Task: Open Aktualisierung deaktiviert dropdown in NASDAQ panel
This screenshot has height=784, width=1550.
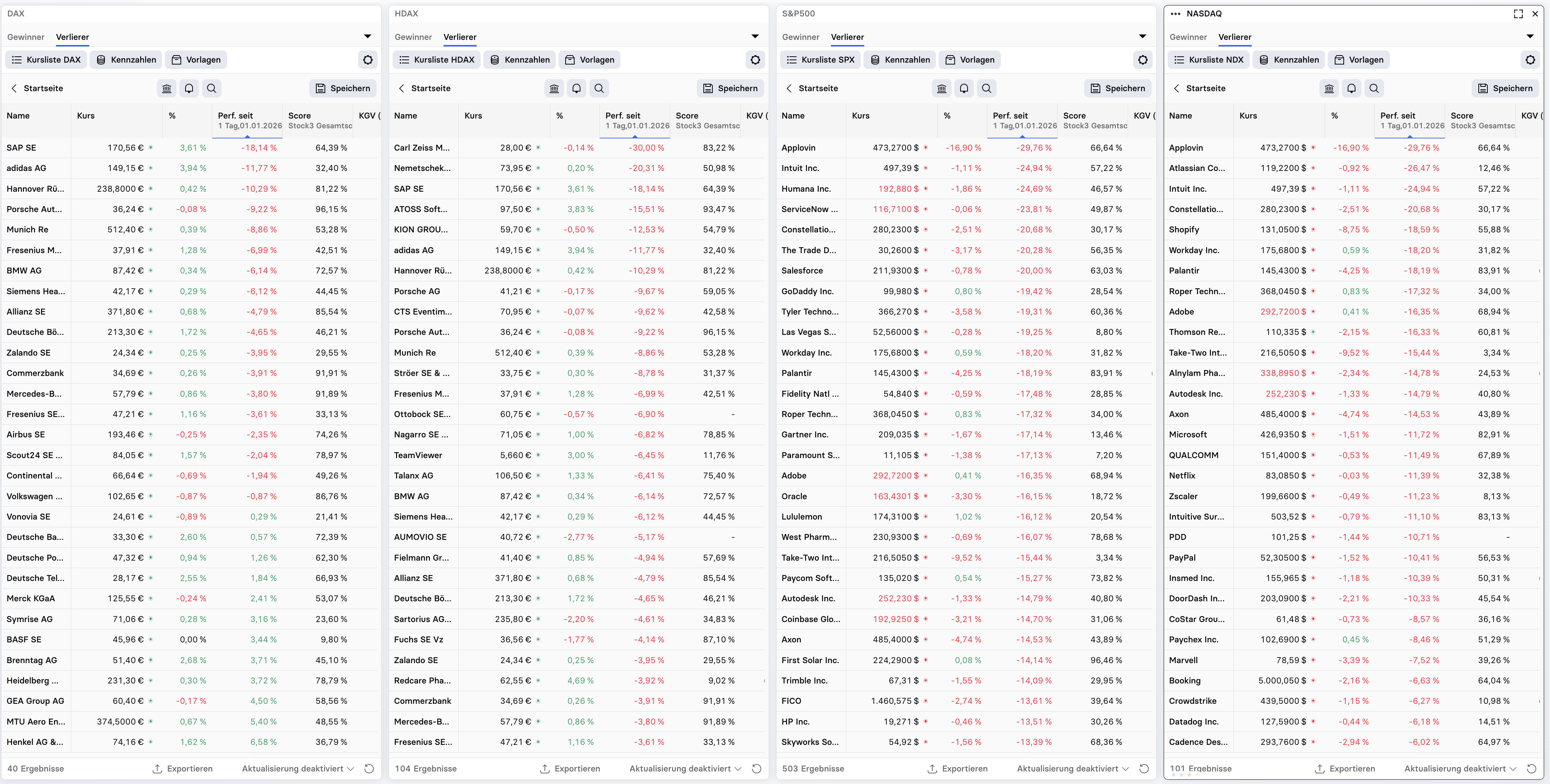Action: (1460, 768)
